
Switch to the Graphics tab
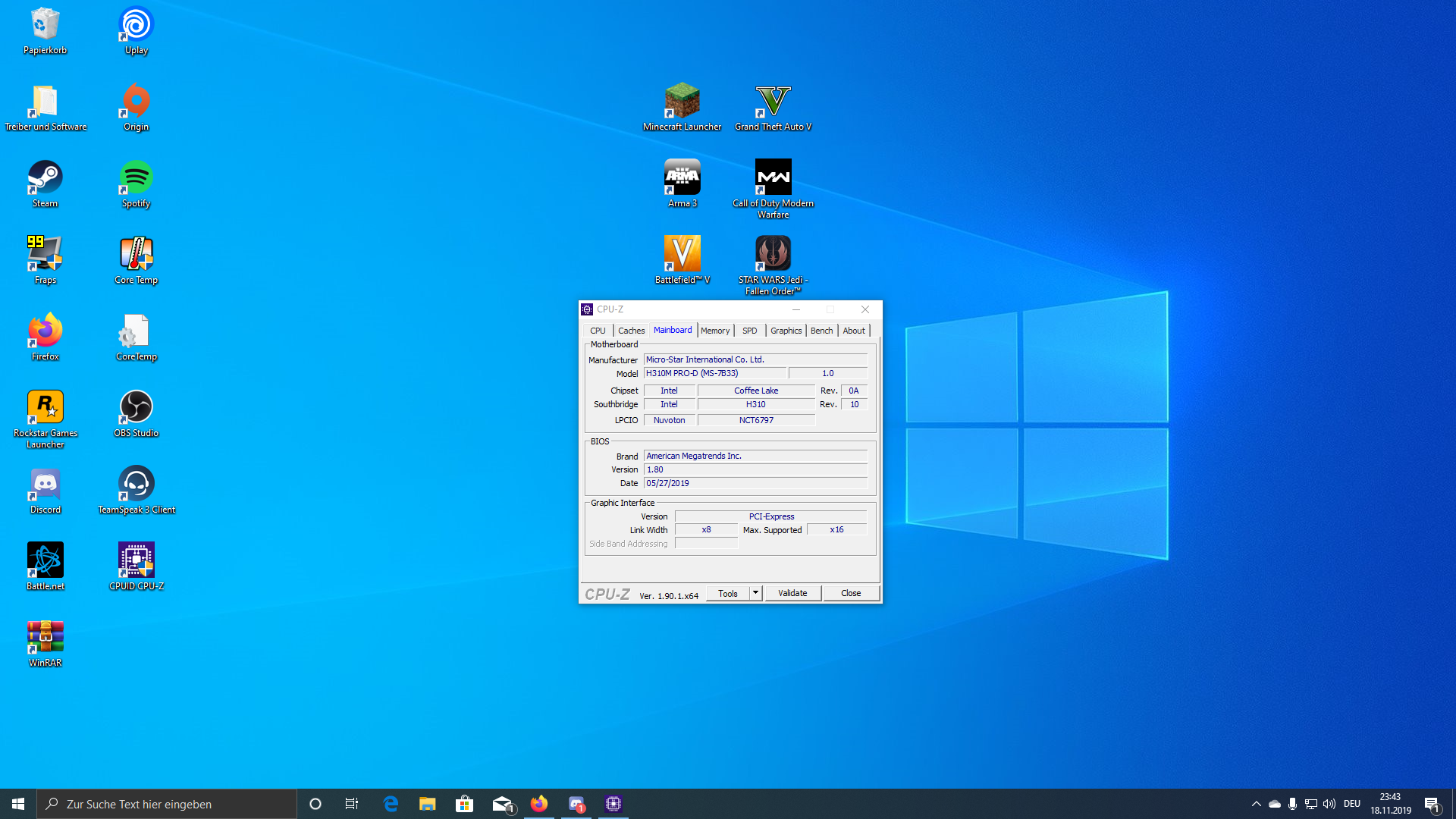[x=786, y=331]
